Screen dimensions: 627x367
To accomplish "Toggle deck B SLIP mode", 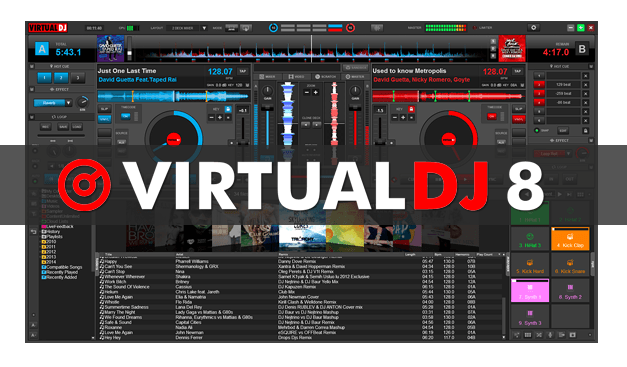I will click(519, 109).
